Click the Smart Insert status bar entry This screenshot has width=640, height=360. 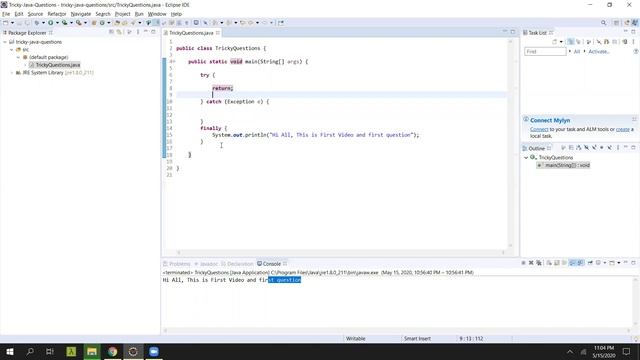point(418,338)
